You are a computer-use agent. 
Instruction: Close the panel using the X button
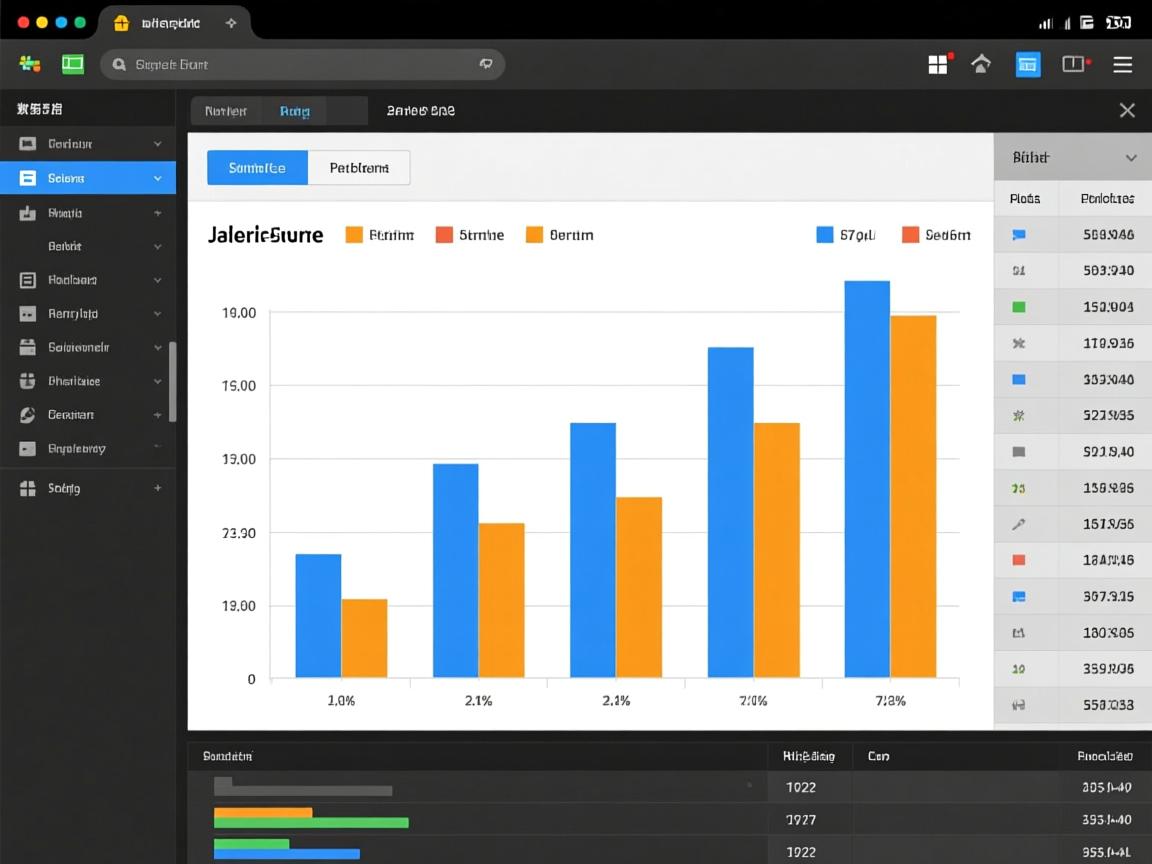(x=1127, y=111)
